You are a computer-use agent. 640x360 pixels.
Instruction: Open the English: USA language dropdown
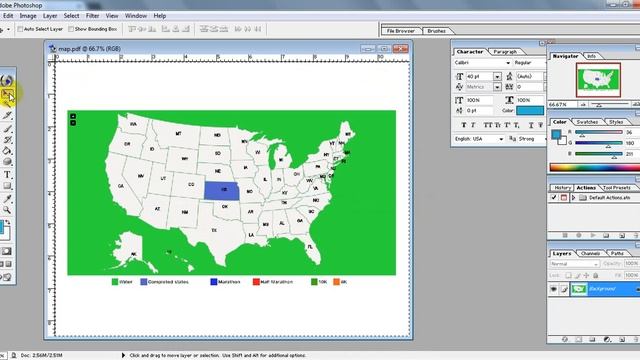(x=501, y=139)
